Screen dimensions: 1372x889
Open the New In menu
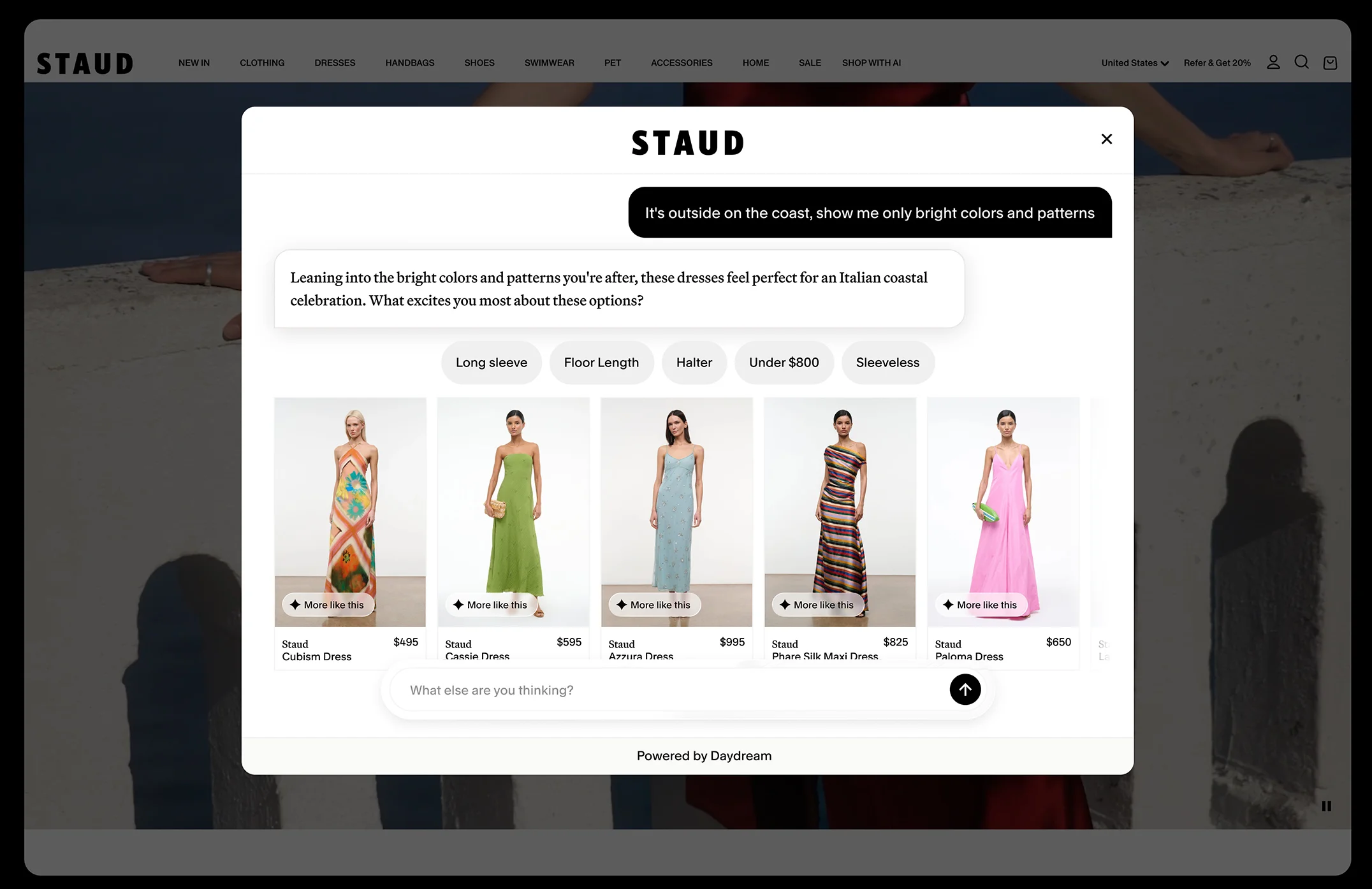pos(194,63)
